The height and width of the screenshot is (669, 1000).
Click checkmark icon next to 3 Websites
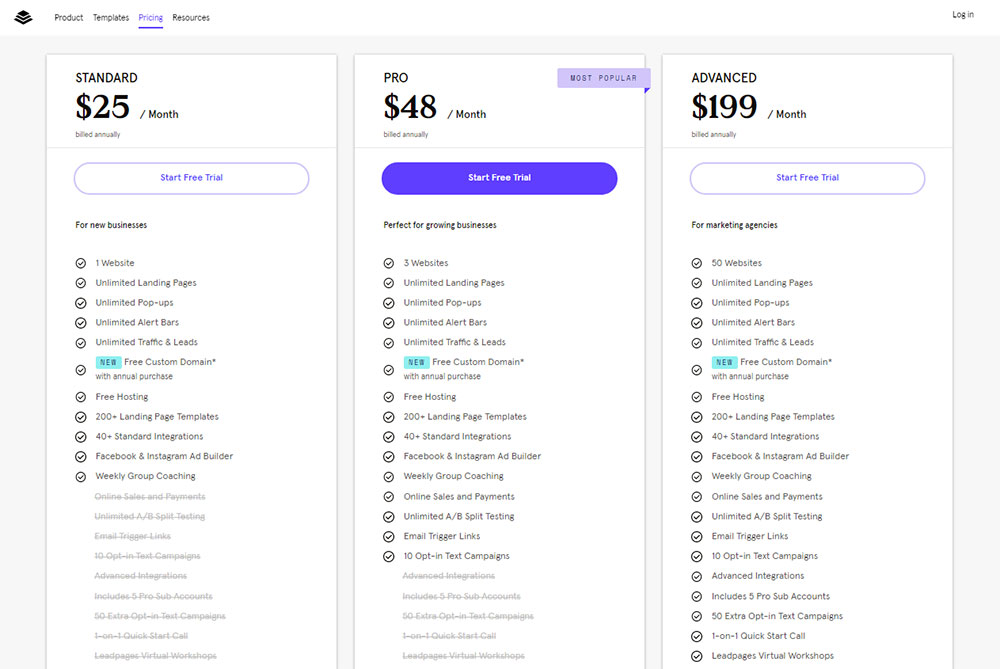click(389, 263)
